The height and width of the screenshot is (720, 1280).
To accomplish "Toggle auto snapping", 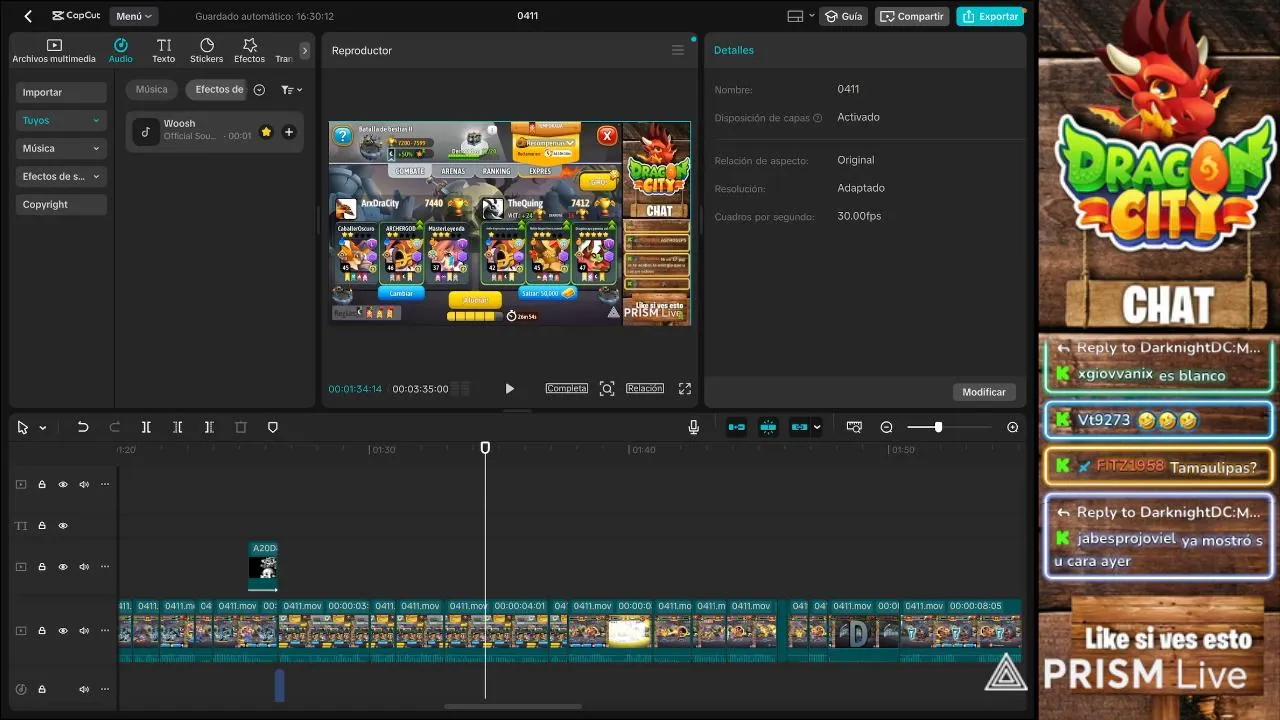I will point(768,427).
